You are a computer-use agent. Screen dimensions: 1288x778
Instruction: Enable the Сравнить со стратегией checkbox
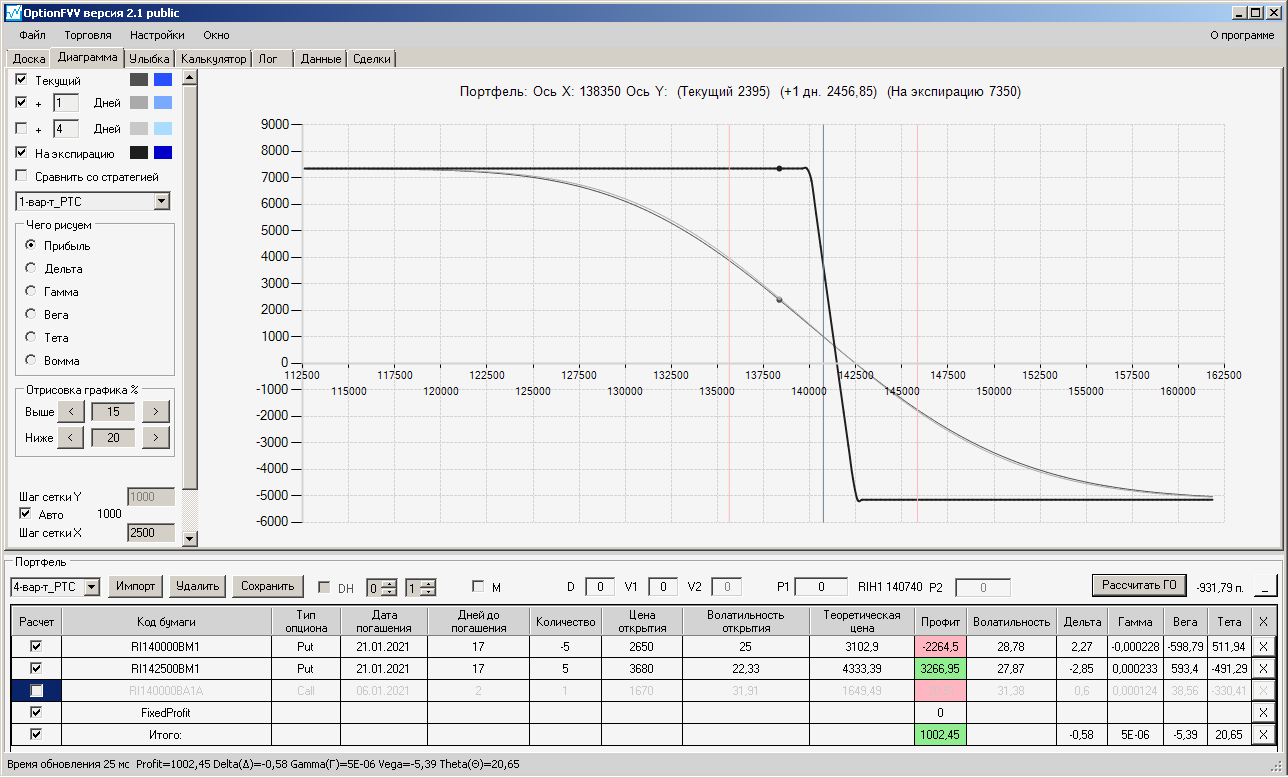tap(22, 177)
